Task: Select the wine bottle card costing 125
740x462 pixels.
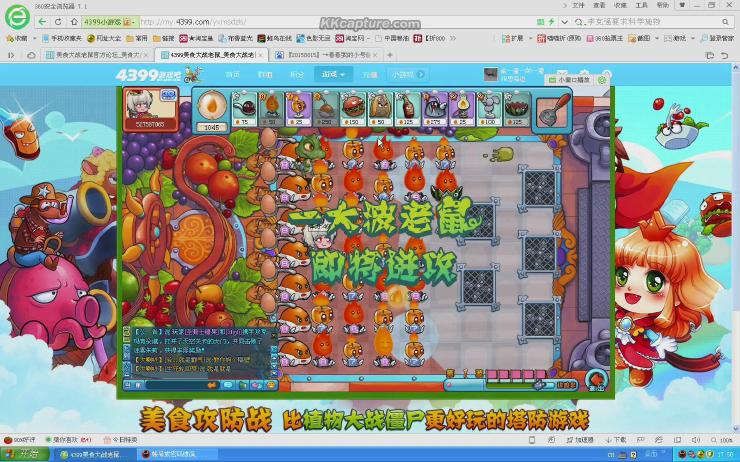Action: [x=408, y=109]
